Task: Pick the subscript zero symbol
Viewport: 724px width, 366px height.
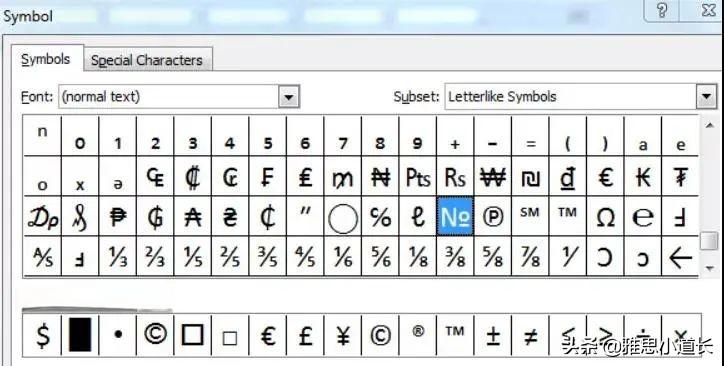Action: coord(80,136)
